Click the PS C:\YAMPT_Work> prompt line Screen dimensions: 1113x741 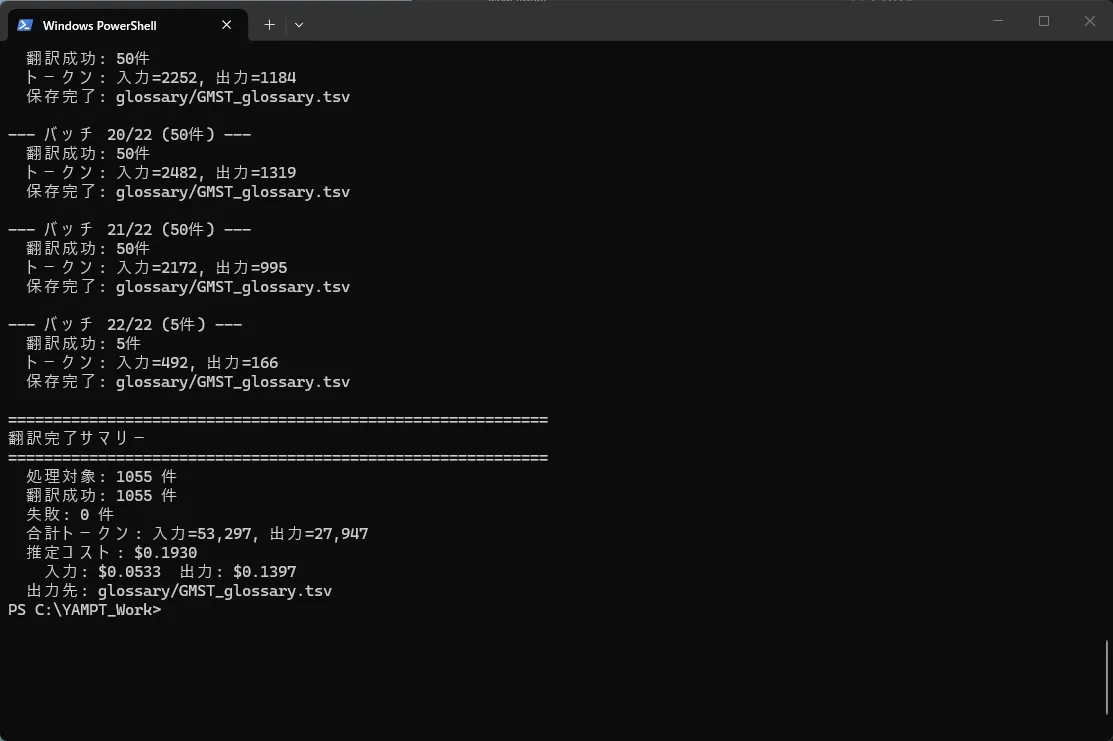pos(84,610)
